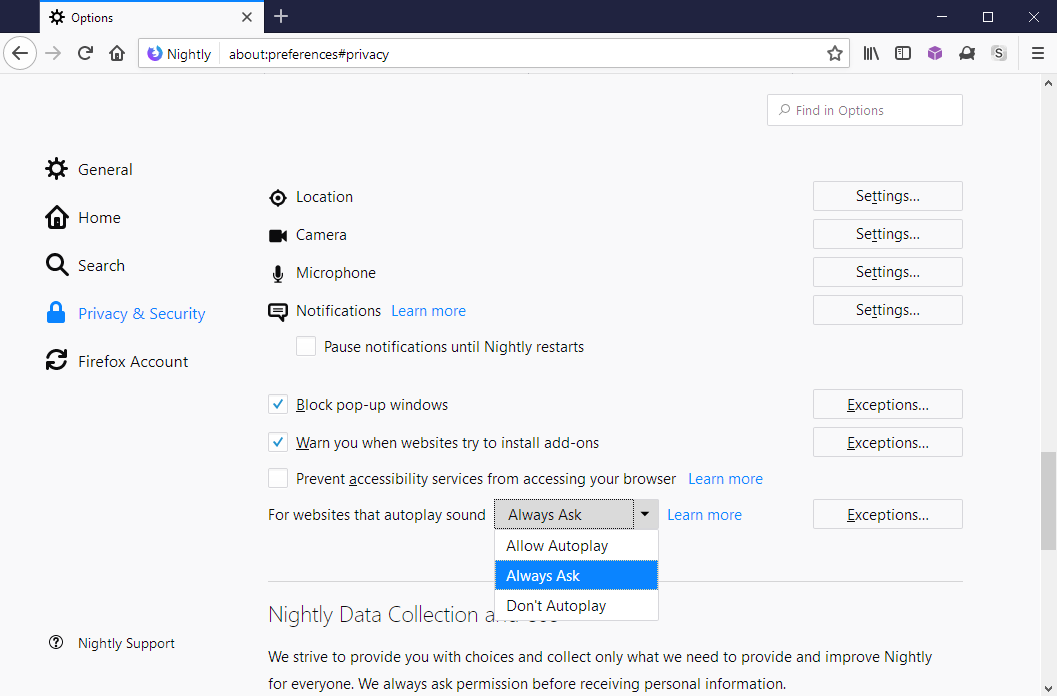Click the address bar URL
The height and width of the screenshot is (696, 1057).
tap(309, 54)
